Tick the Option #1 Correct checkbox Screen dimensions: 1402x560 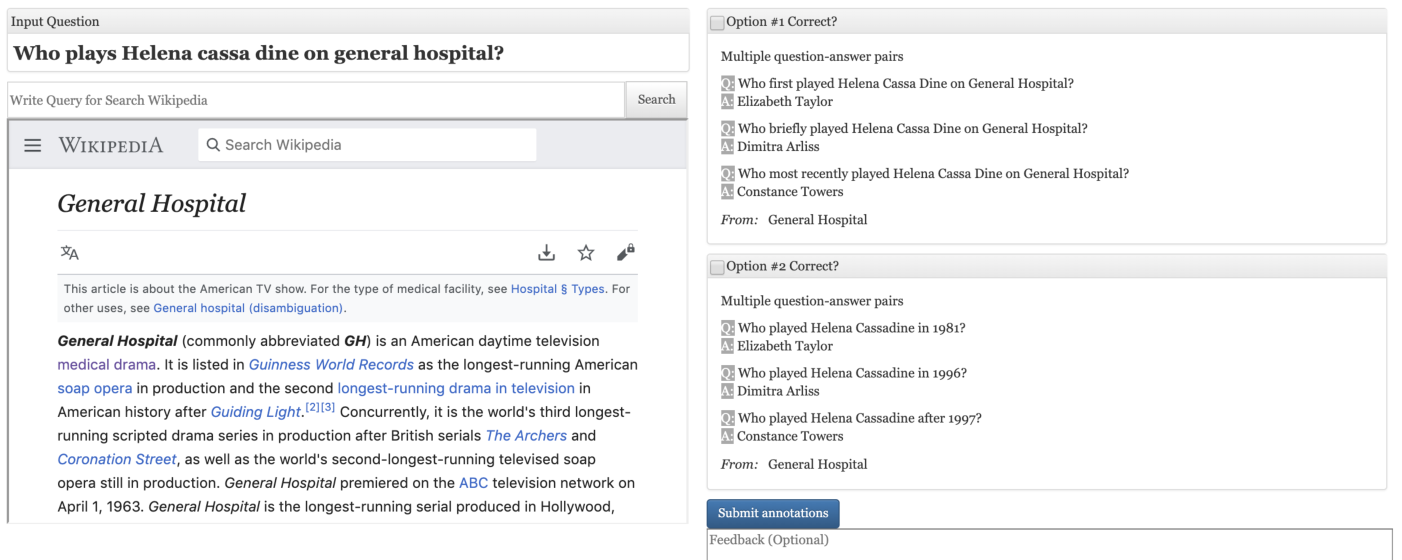coord(717,22)
